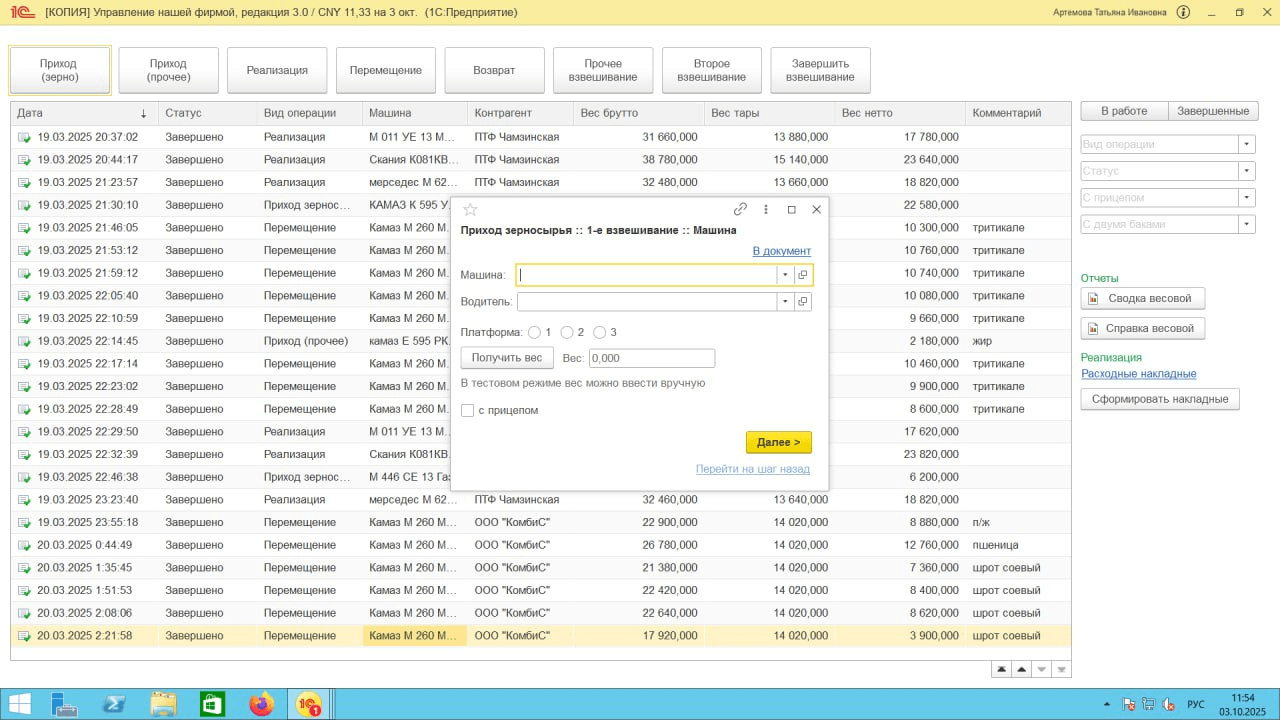Open the info icon in title bar
The image size is (1280, 720).
pos(1184,13)
